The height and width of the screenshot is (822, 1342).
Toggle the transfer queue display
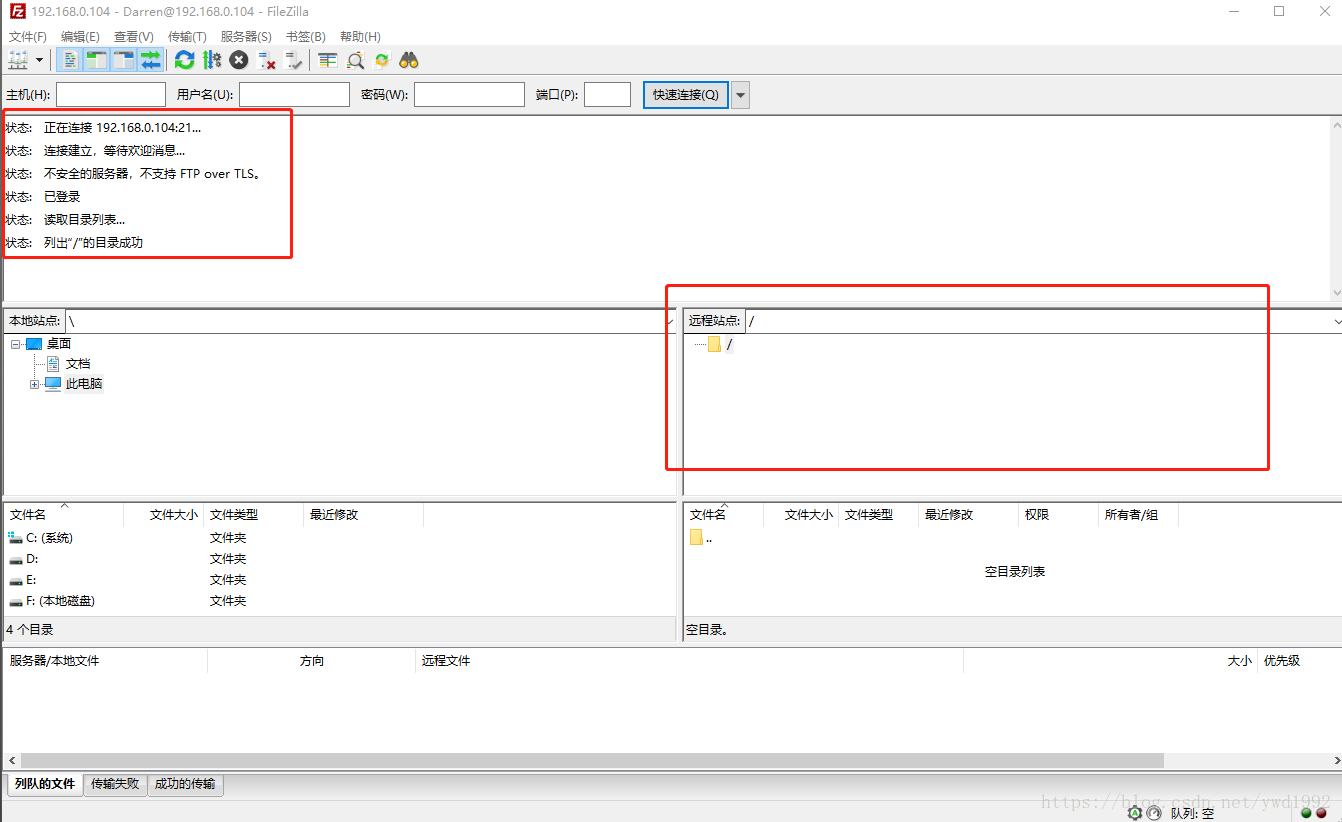click(x=150, y=60)
